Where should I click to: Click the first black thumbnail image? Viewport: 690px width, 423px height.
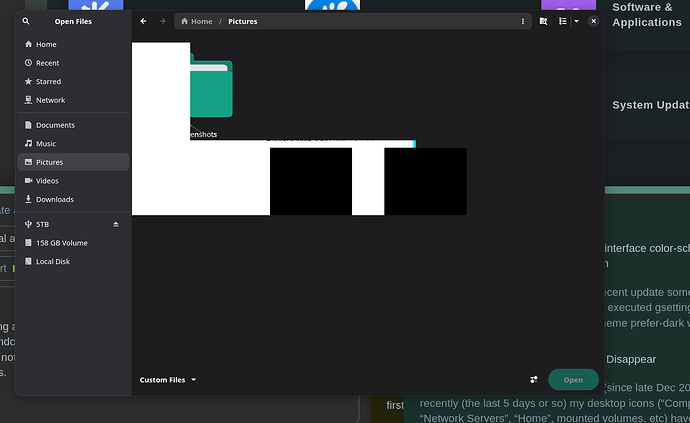pos(311,181)
